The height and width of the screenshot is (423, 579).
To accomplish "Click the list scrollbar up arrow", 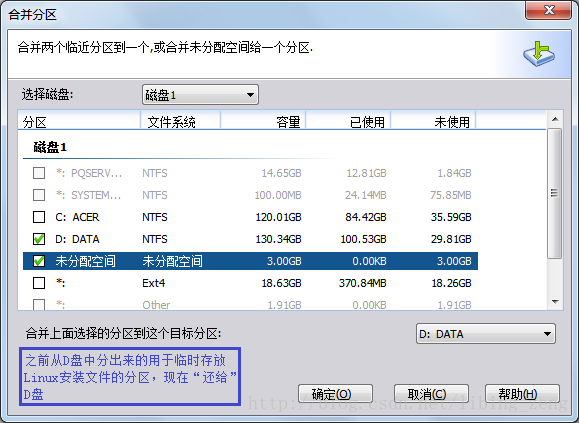I will 555,119.
